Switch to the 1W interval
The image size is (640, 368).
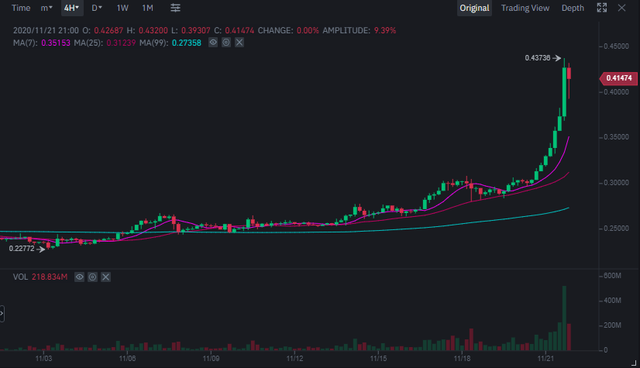pos(122,8)
